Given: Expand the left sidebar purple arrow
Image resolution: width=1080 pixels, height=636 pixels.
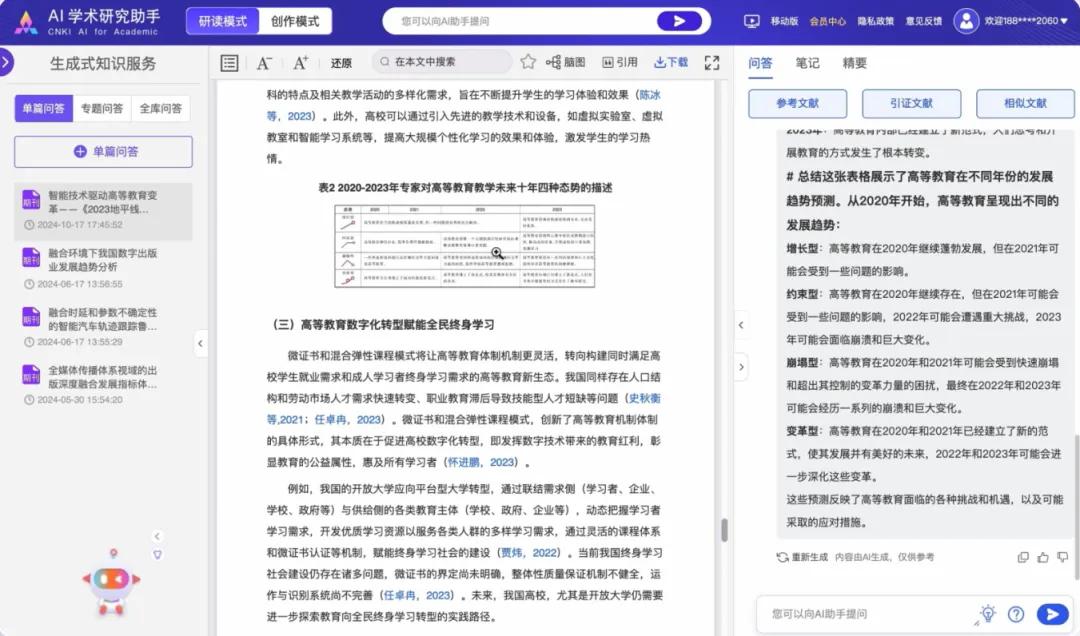Looking at the screenshot, I should click(x=6, y=62).
